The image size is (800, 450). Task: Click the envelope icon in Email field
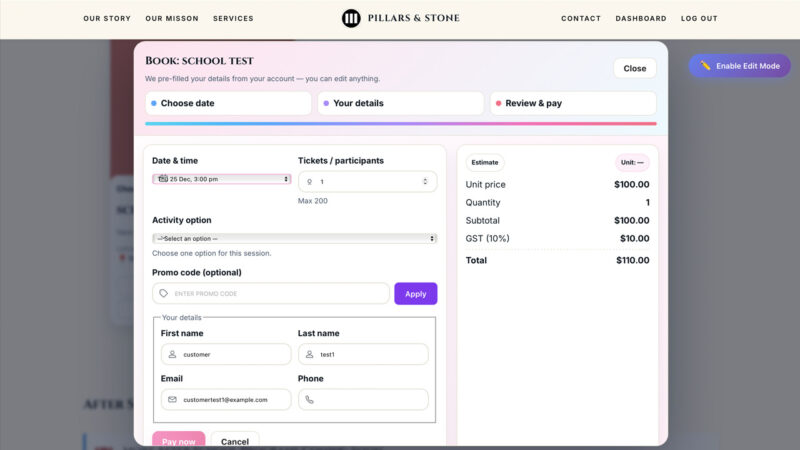[x=172, y=399]
